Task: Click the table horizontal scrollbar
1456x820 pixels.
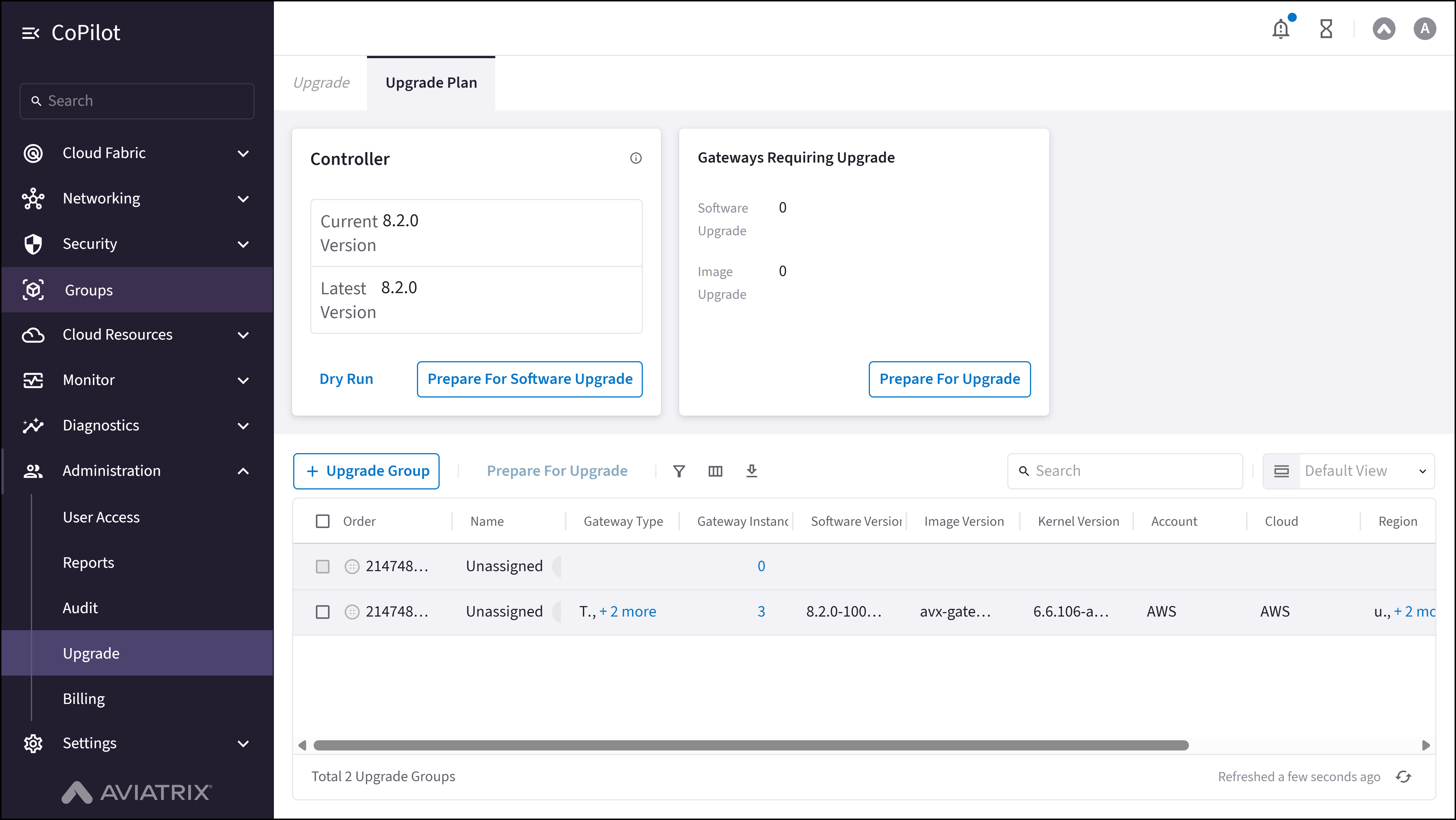Action: click(751, 745)
